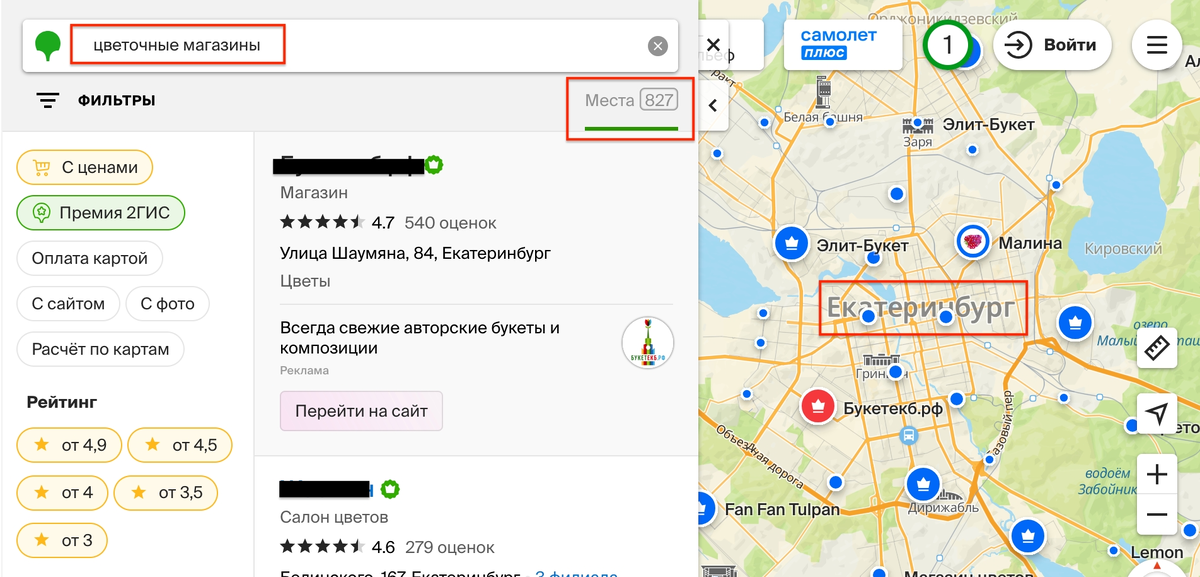Toggle the Расчёт по картам filter
1200x577 pixels.
pyautogui.click(x=100, y=350)
